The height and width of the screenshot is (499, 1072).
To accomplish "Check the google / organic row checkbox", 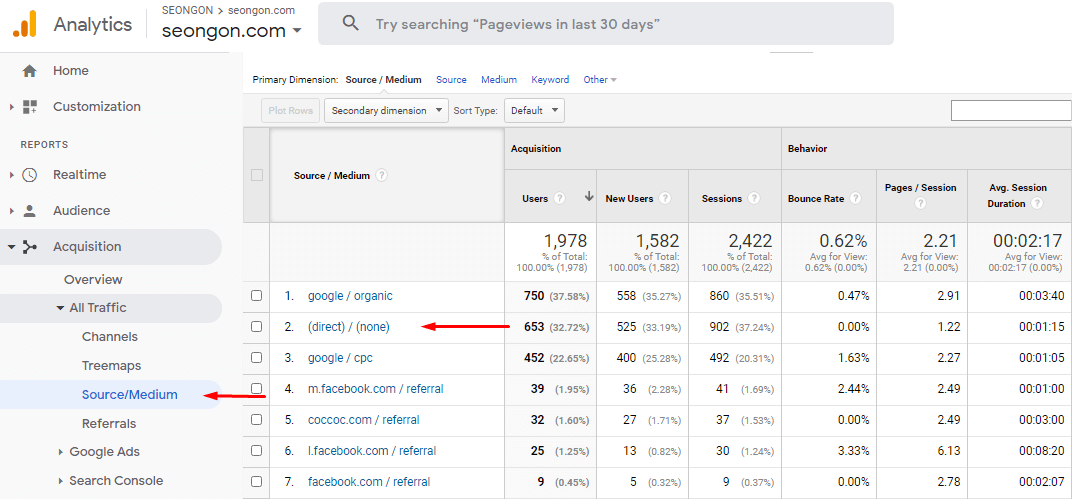I will [256, 296].
